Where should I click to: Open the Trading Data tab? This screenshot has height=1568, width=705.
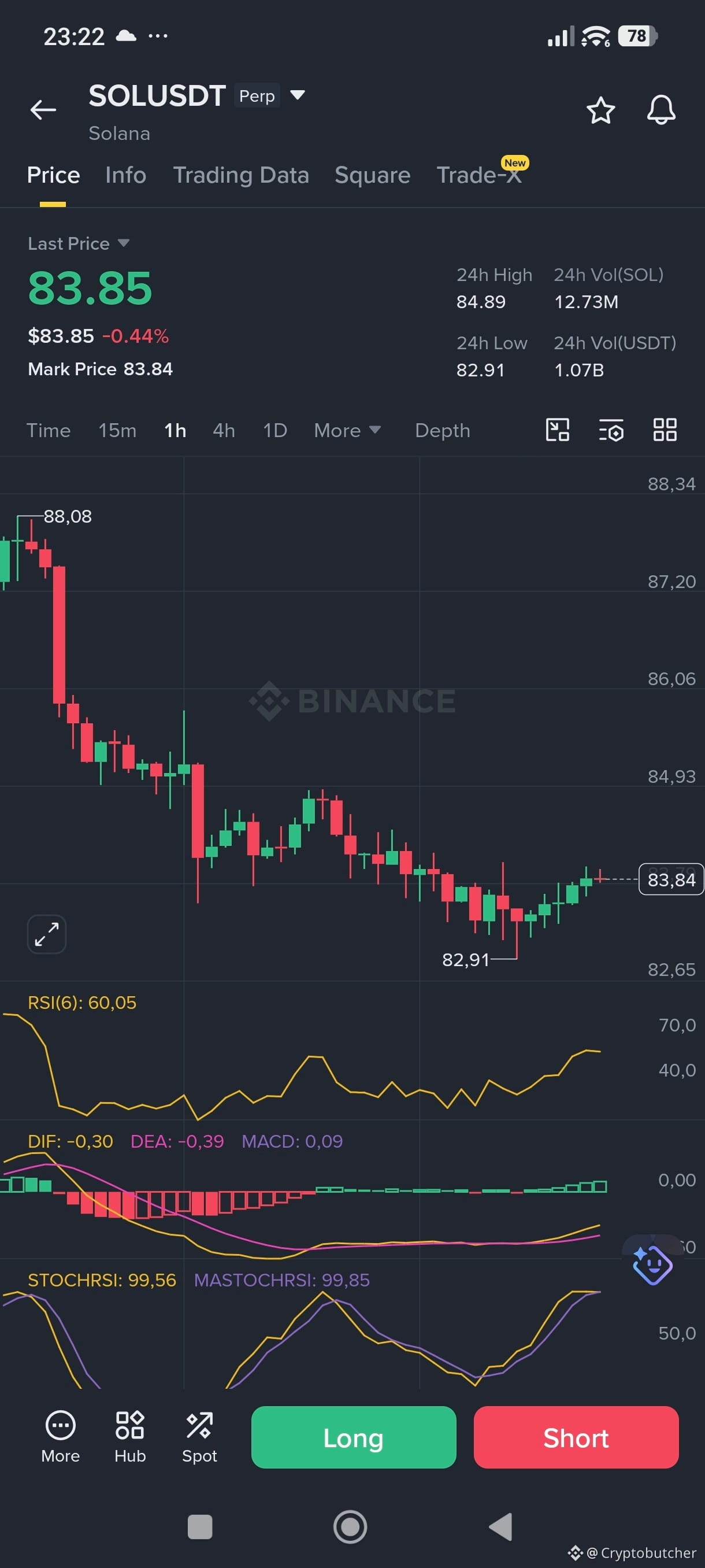pyautogui.click(x=241, y=175)
